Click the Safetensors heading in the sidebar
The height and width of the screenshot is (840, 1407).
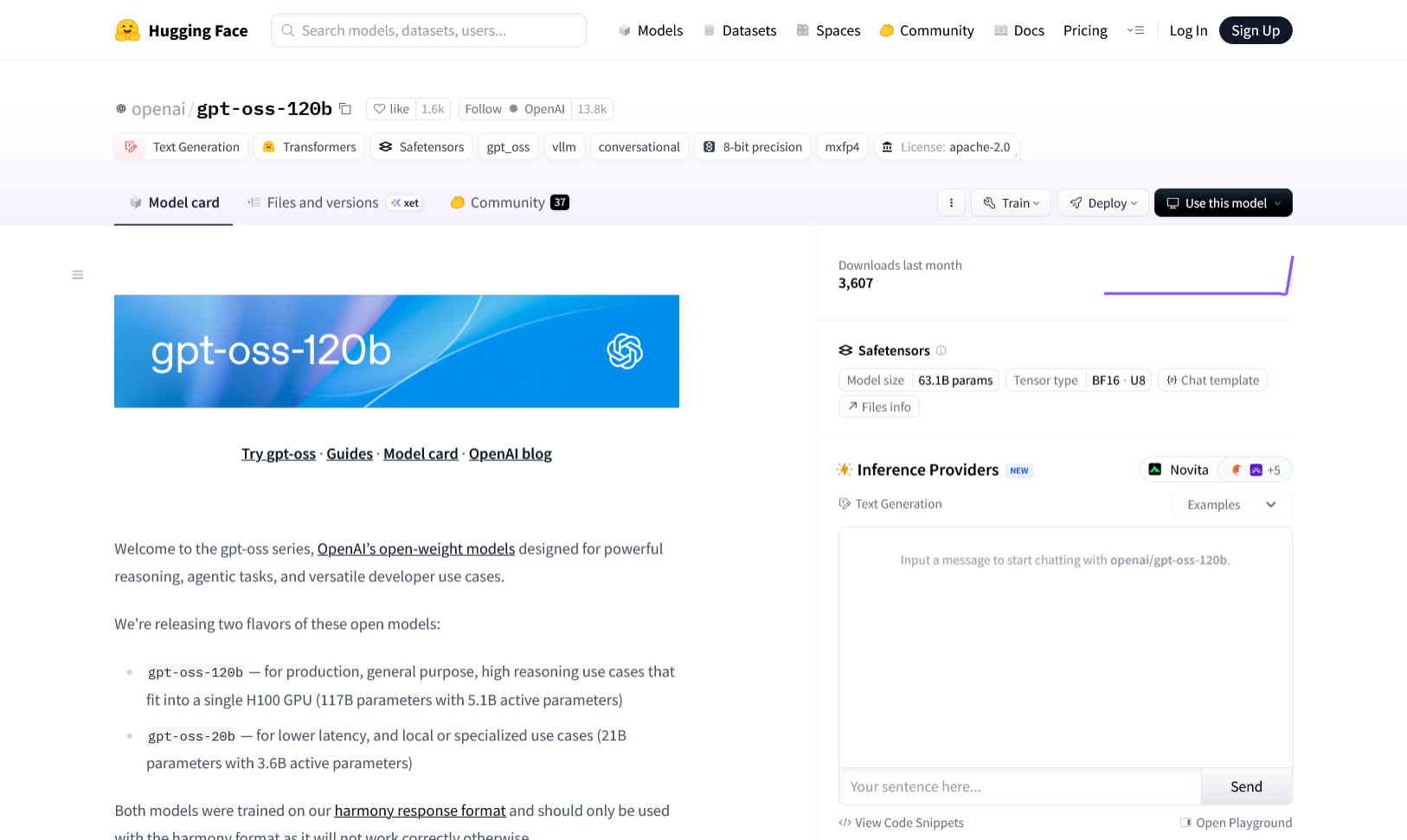tap(894, 350)
